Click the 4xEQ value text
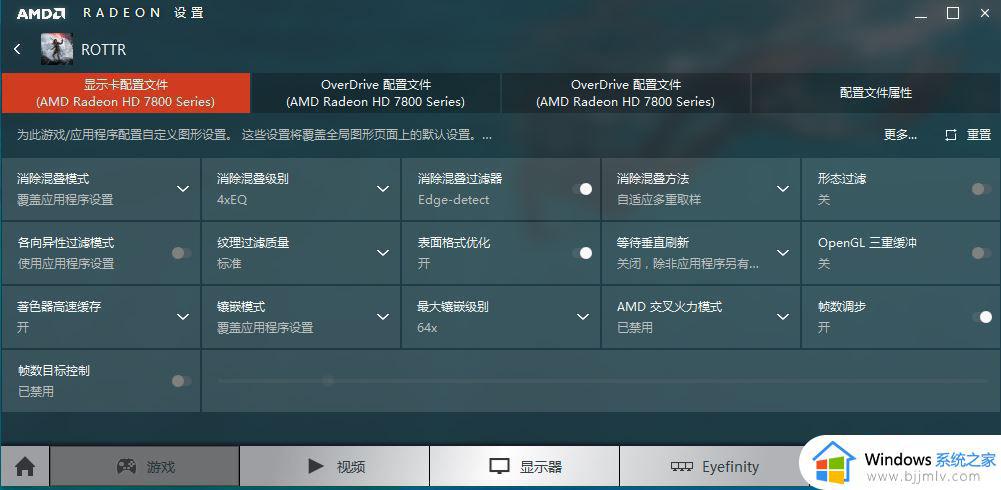1001x490 pixels. (x=232, y=200)
